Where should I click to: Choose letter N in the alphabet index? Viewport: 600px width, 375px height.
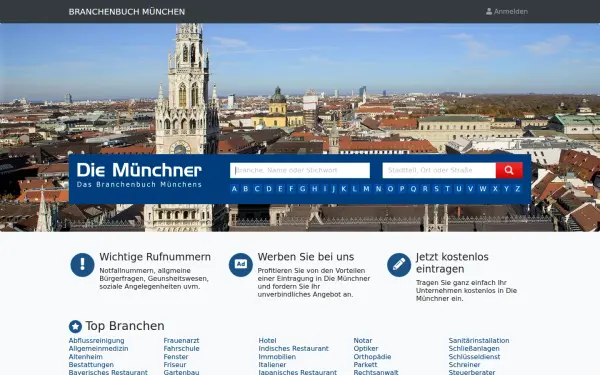pyautogui.click(x=378, y=189)
